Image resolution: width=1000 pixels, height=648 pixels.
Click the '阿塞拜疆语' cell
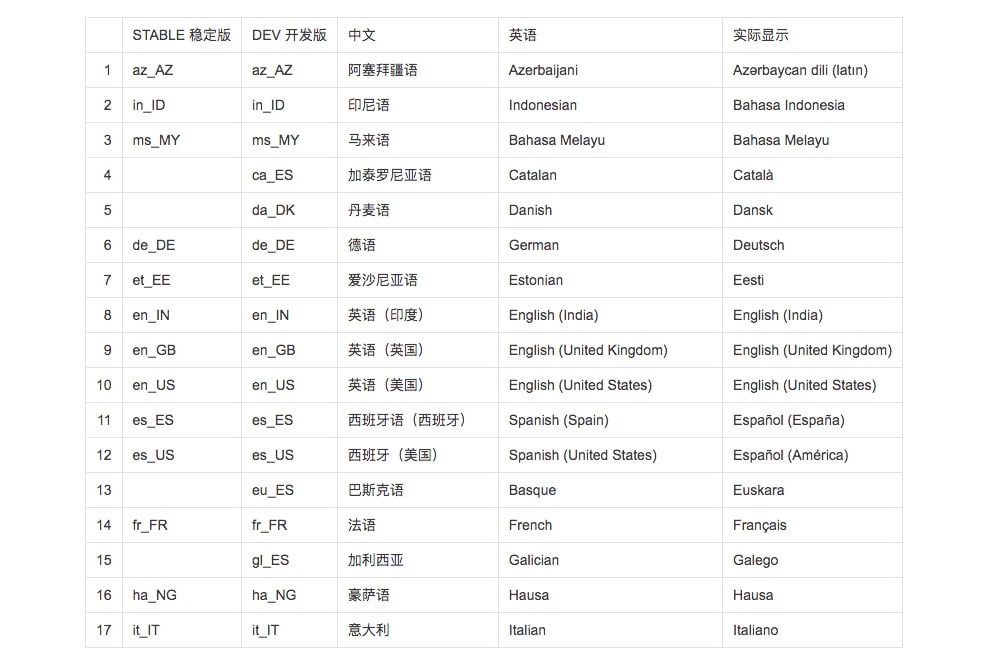tap(418, 70)
